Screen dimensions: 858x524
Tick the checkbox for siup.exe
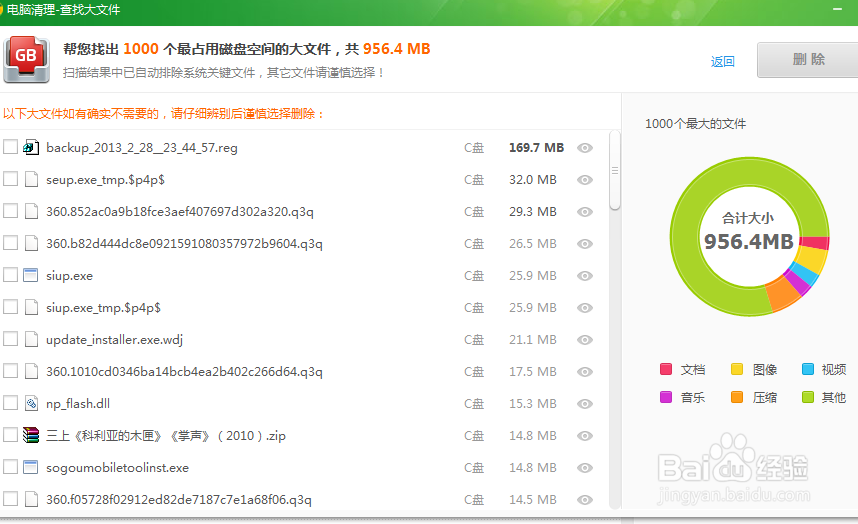tap(10, 275)
